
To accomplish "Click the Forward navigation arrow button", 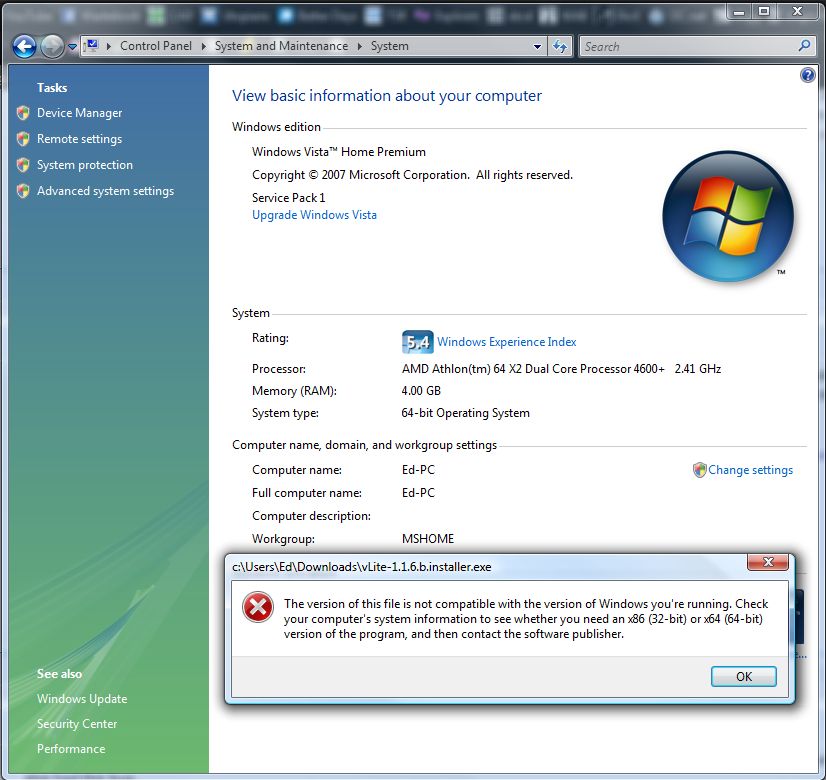I will click(52, 47).
